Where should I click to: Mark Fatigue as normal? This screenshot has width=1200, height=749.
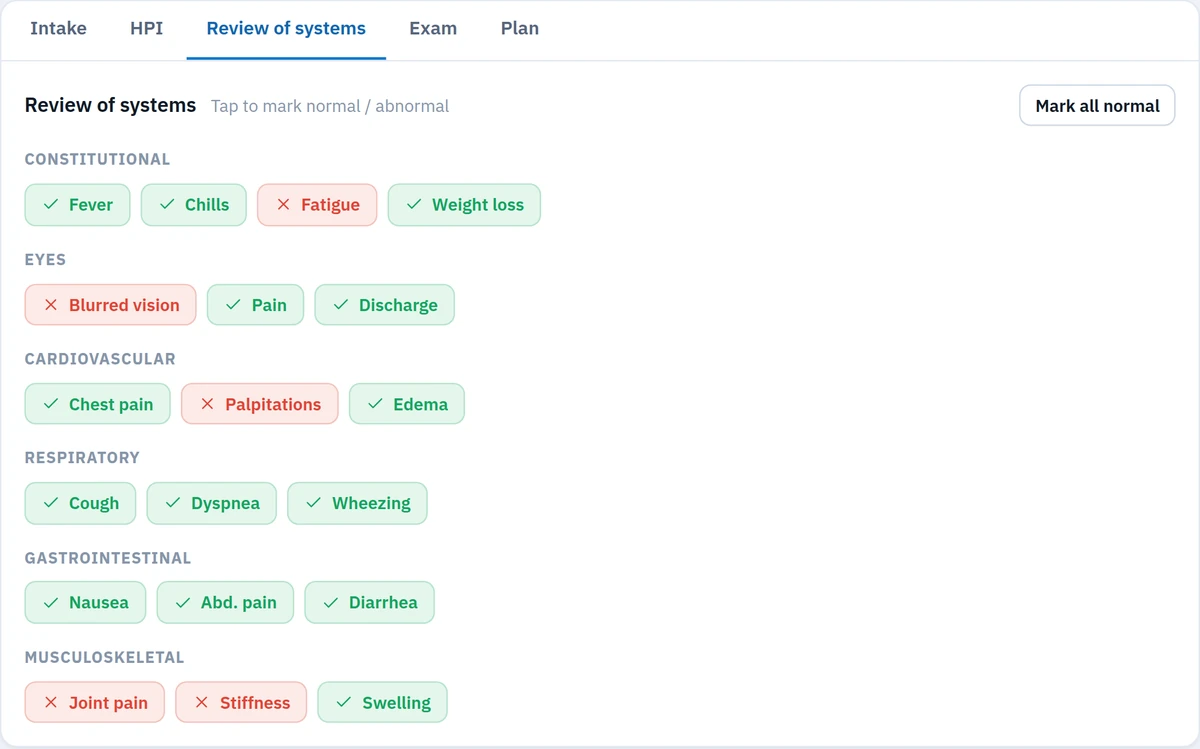pyautogui.click(x=317, y=205)
